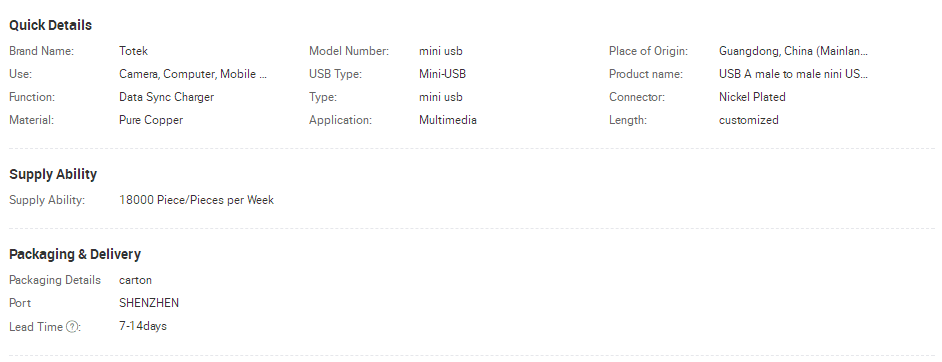Click the Application value Multimedia
Image resolution: width=942 pixels, height=362 pixels.
448,119
